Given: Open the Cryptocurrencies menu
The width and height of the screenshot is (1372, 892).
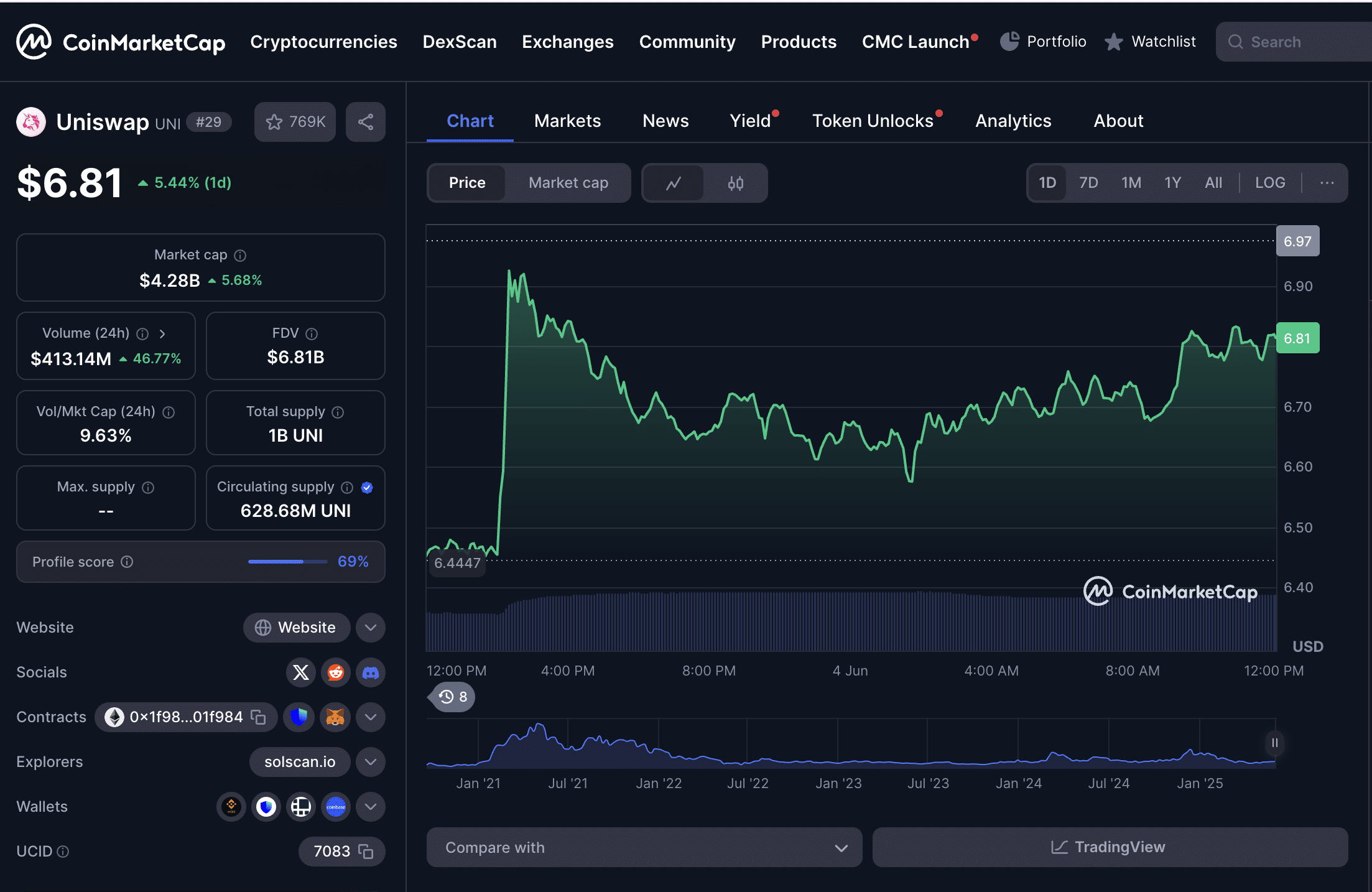Looking at the screenshot, I should coord(323,42).
